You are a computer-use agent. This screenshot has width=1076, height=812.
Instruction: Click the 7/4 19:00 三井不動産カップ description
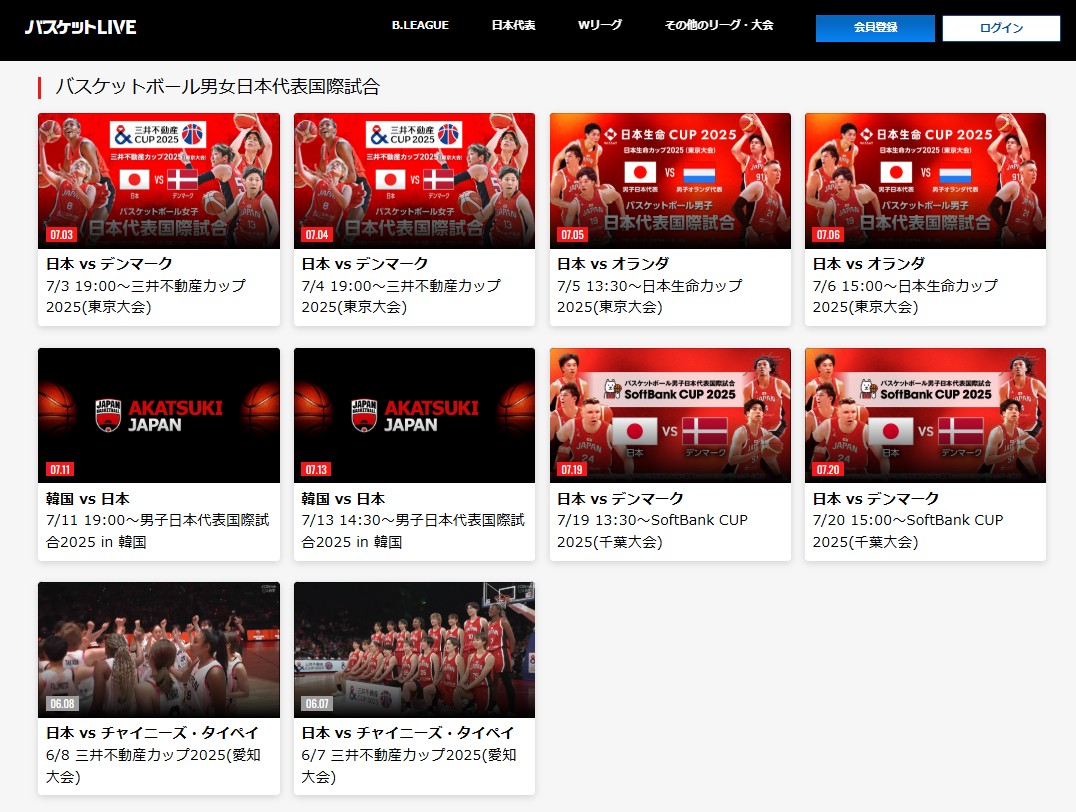click(401, 297)
